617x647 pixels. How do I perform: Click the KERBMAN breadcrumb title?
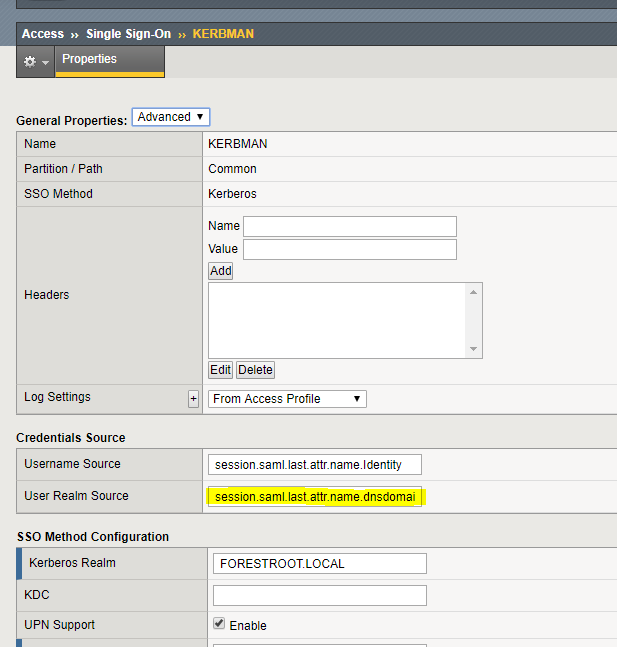(223, 34)
